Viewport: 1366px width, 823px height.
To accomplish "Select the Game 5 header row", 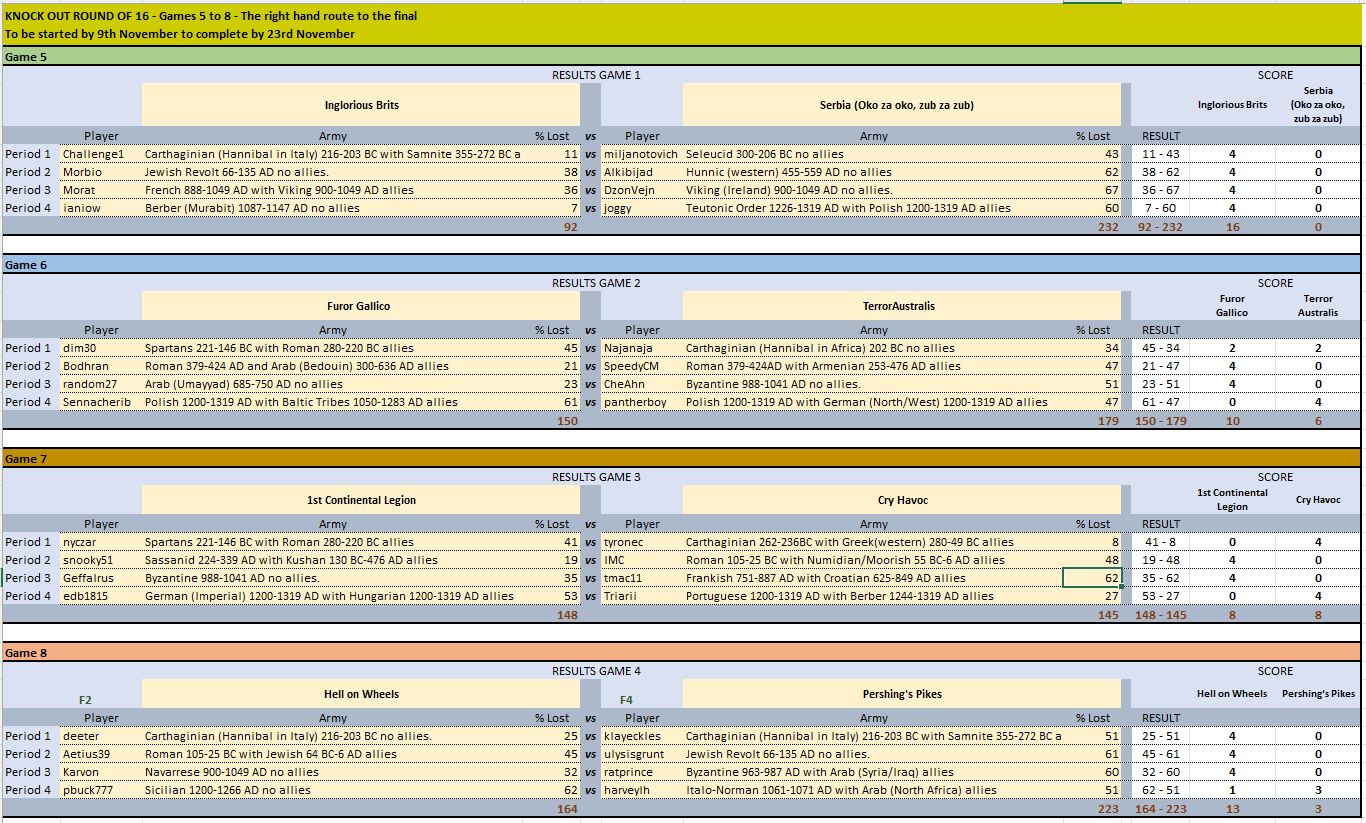I will [681, 57].
